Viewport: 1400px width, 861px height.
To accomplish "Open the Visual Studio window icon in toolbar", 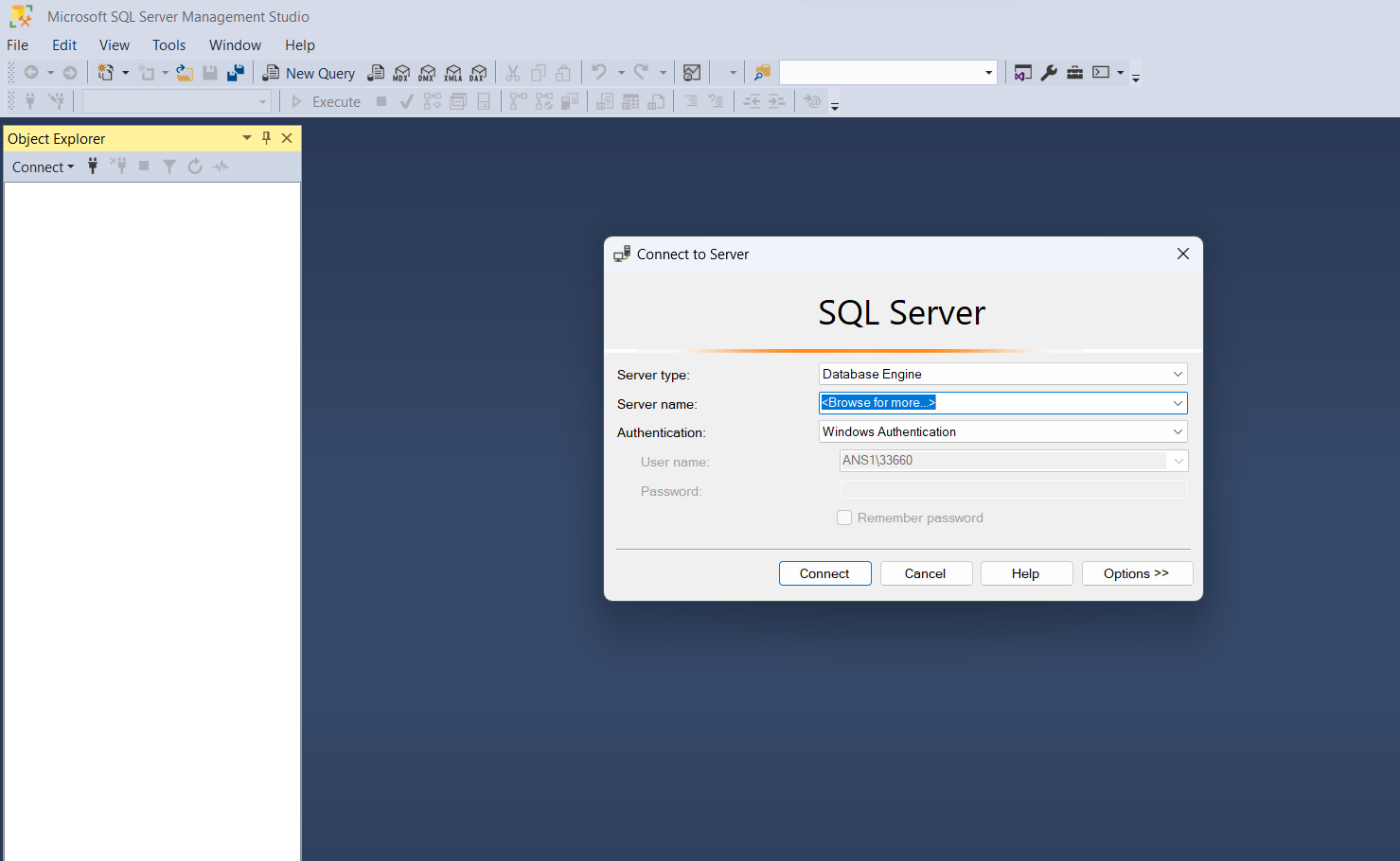I will coord(1022,73).
